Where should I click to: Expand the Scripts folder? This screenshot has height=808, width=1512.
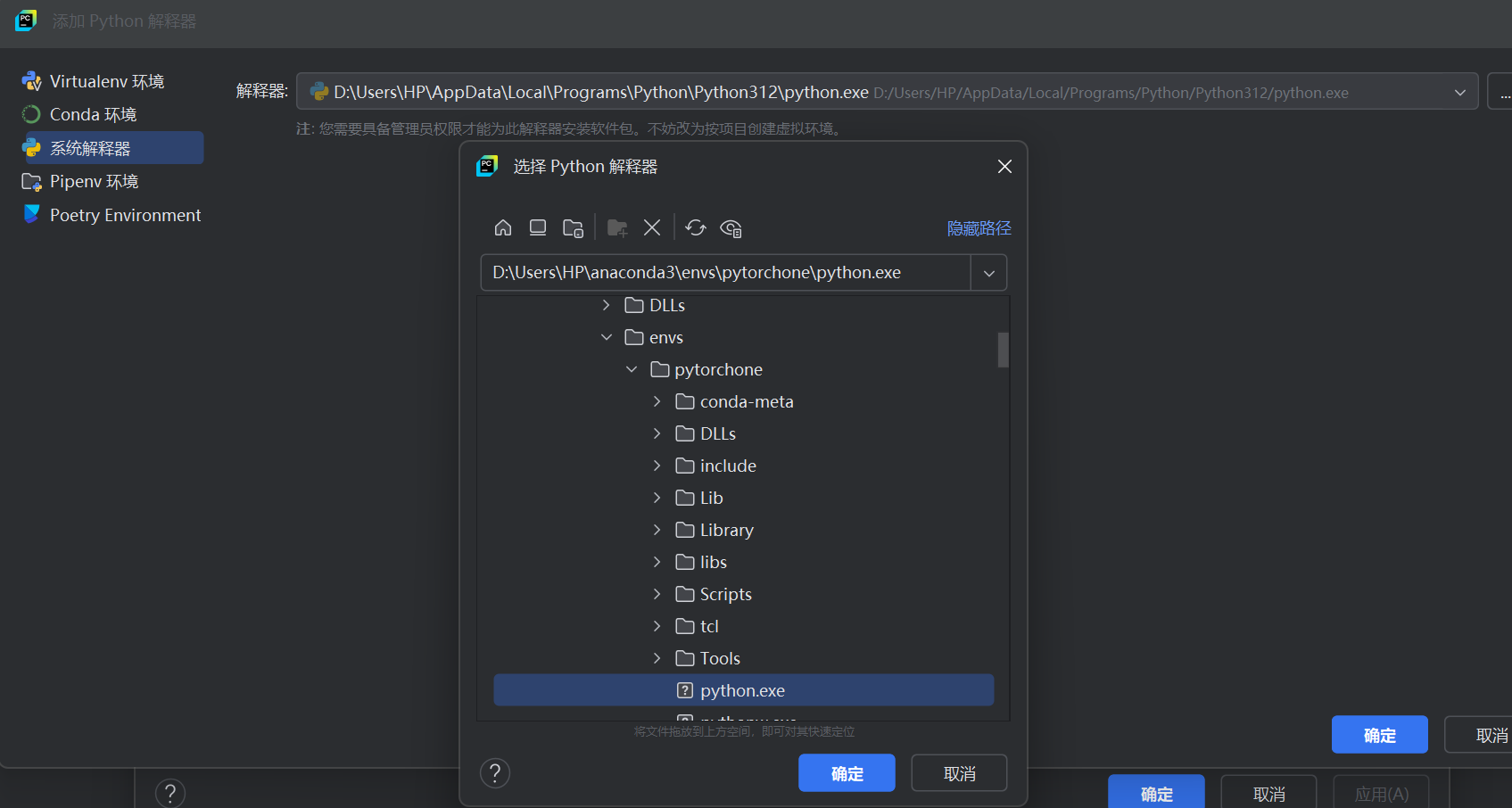click(657, 594)
